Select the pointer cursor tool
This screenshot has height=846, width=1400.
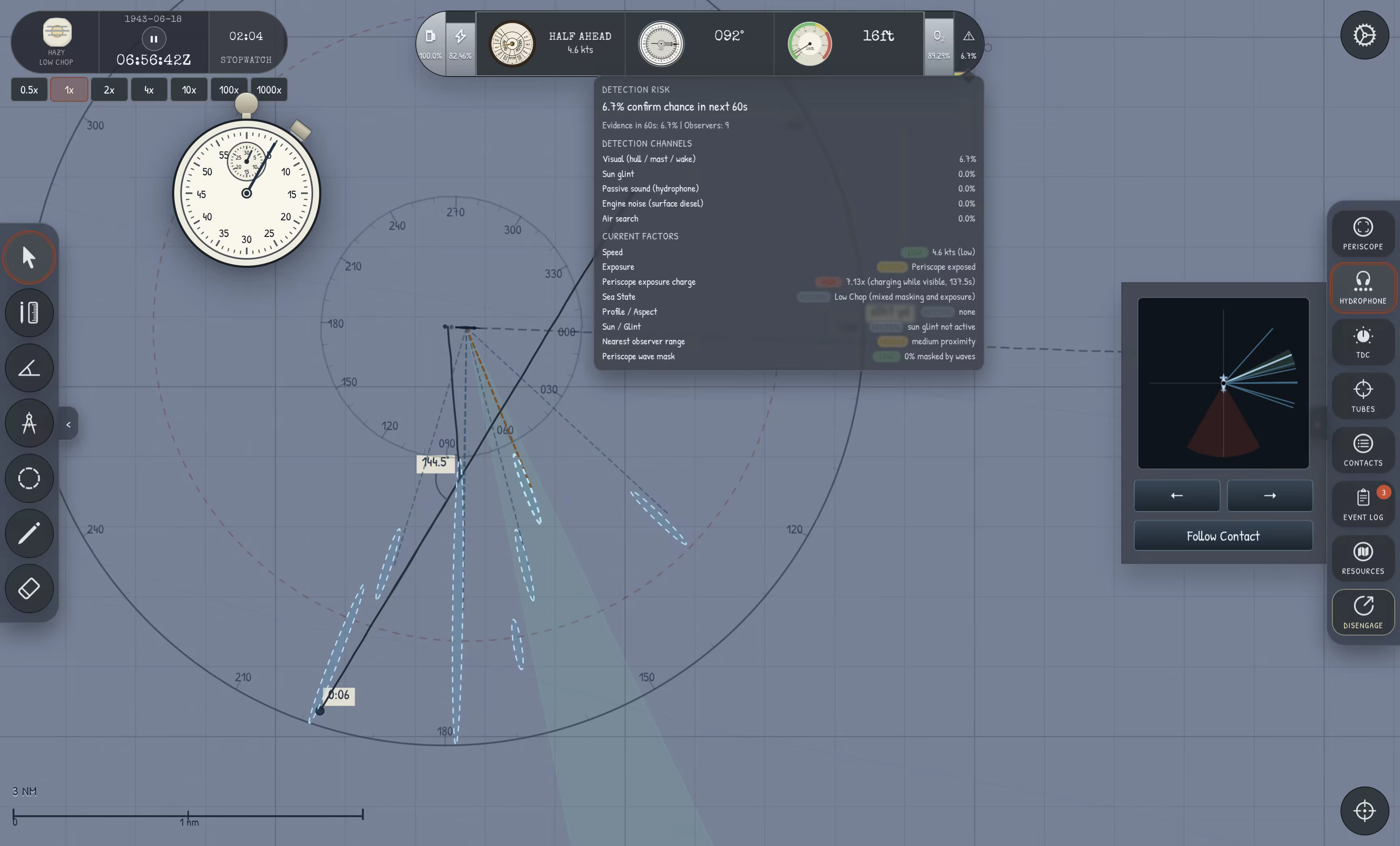(29, 257)
